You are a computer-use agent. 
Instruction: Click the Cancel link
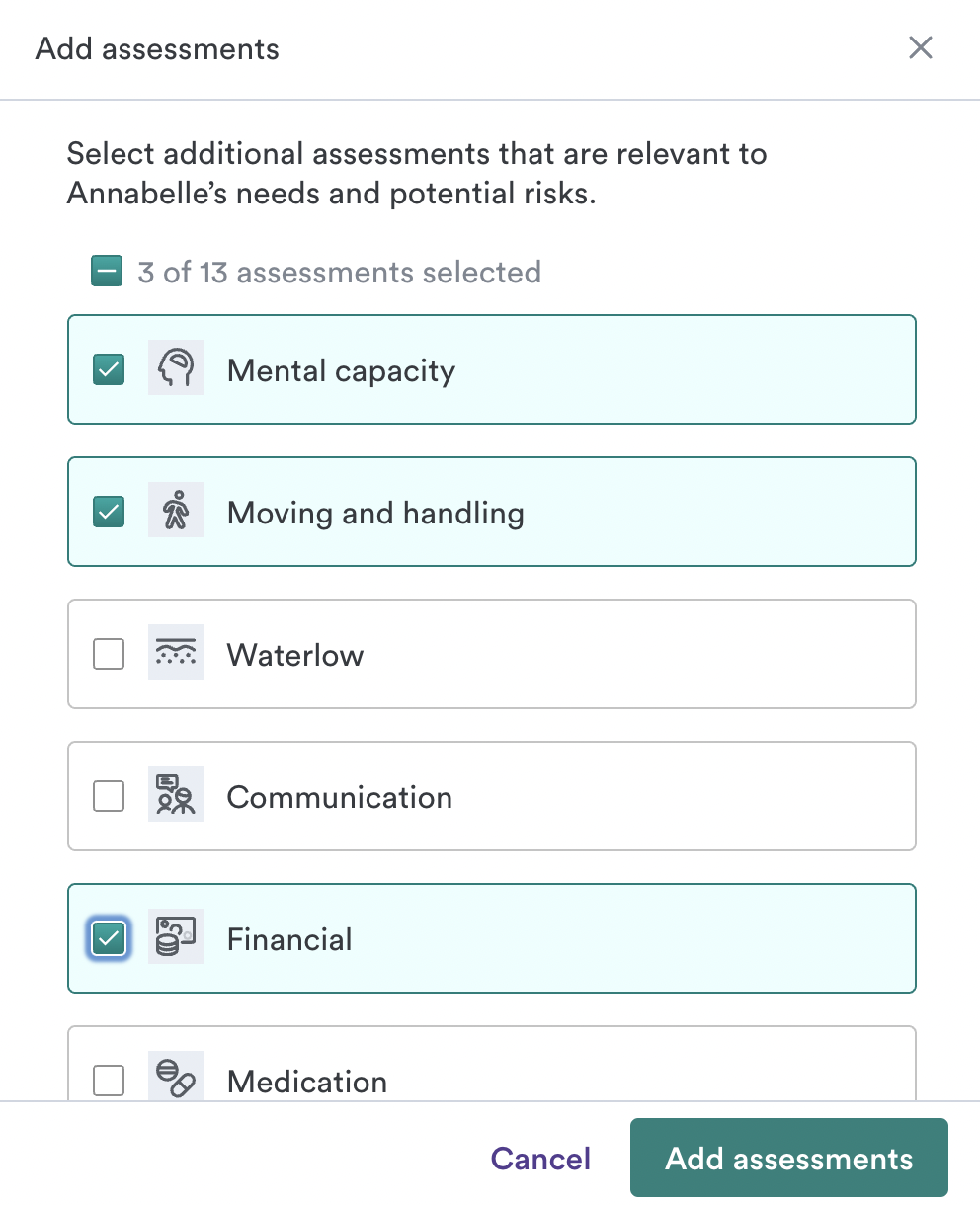tap(540, 1159)
